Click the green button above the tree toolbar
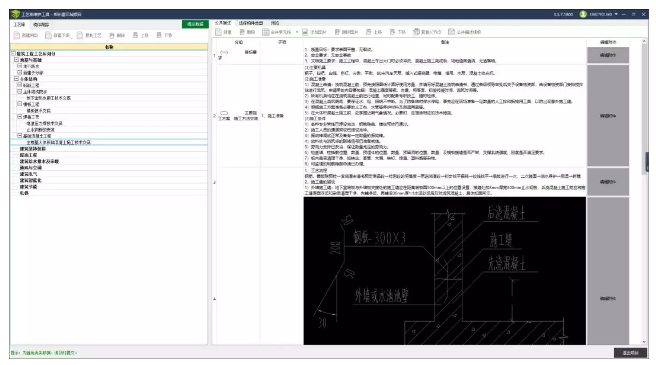The width and height of the screenshot is (656, 365). point(195,24)
